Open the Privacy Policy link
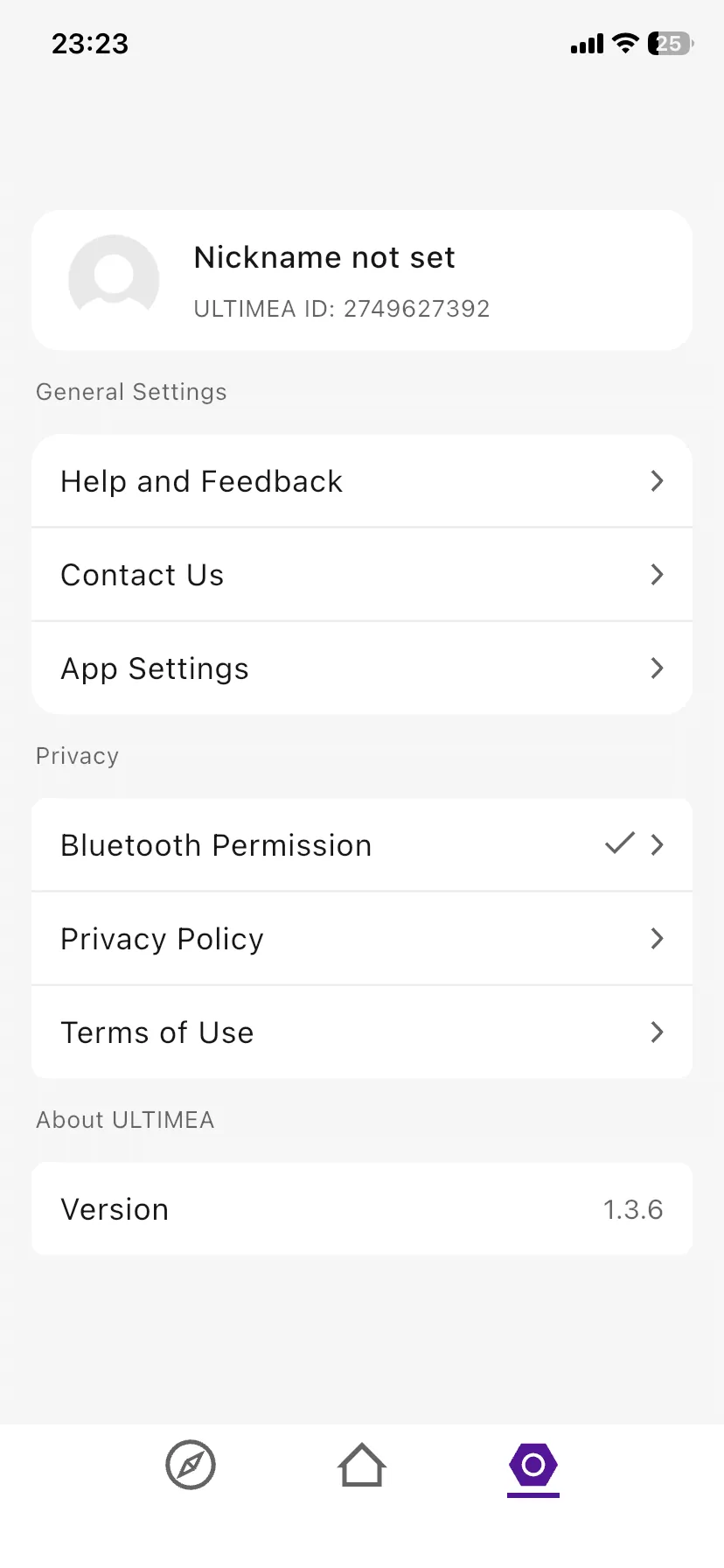The image size is (724, 1568). [162, 939]
